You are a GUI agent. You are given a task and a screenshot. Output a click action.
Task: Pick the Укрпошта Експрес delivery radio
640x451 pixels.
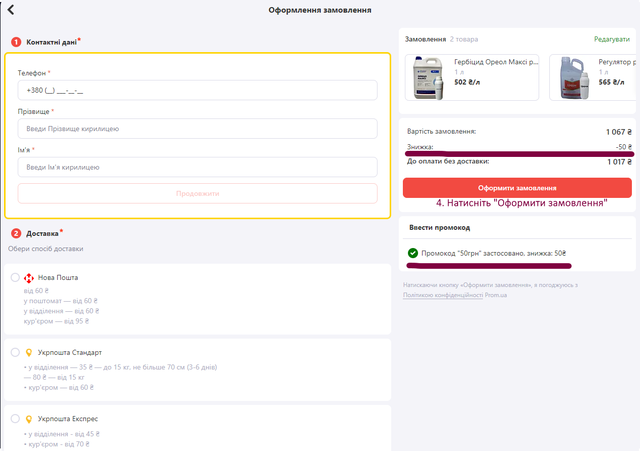(15, 418)
